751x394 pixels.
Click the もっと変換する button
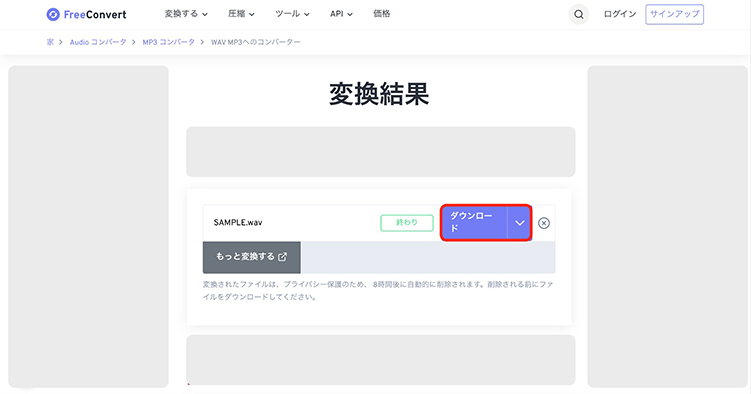pos(252,257)
